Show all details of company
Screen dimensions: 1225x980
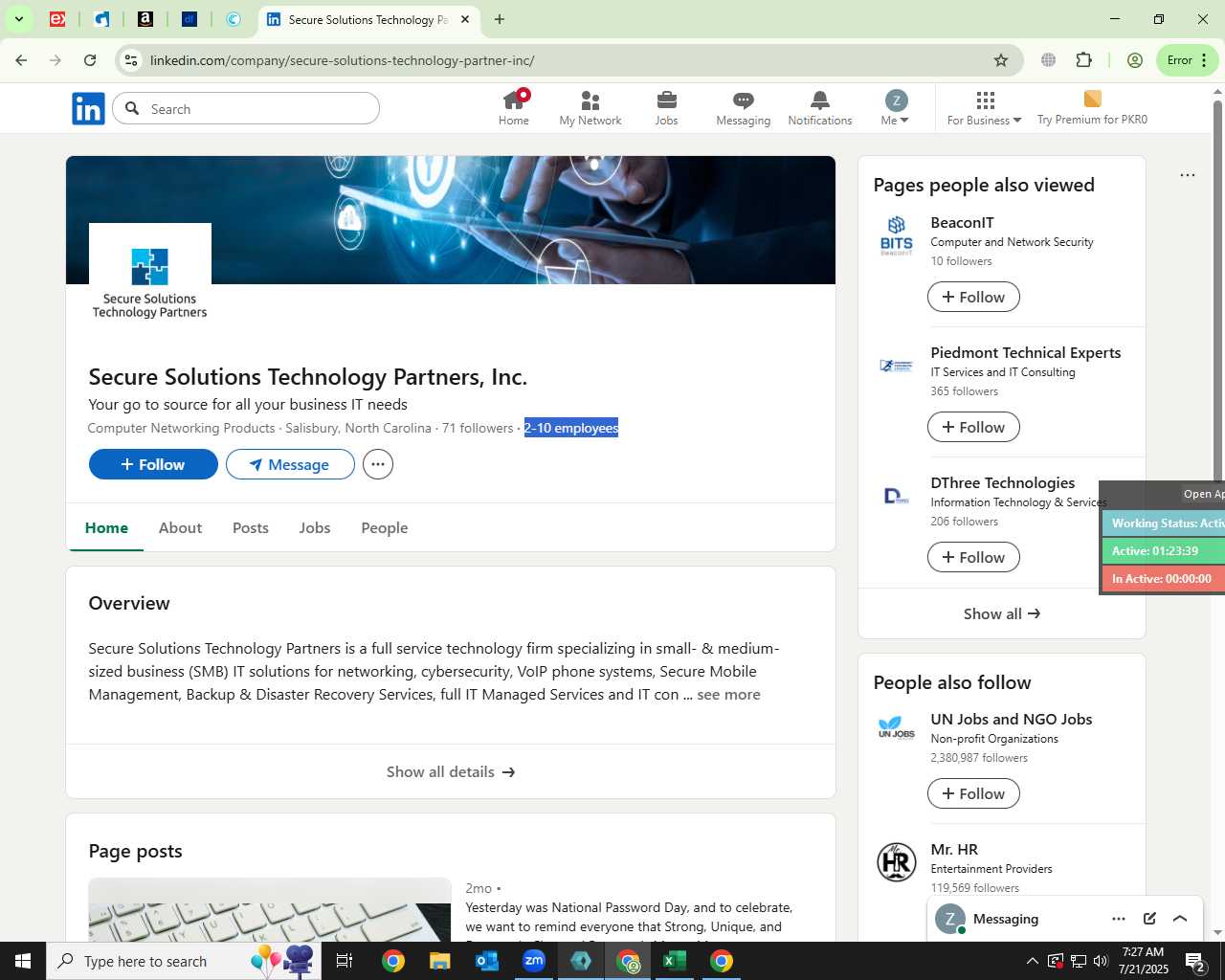(451, 771)
